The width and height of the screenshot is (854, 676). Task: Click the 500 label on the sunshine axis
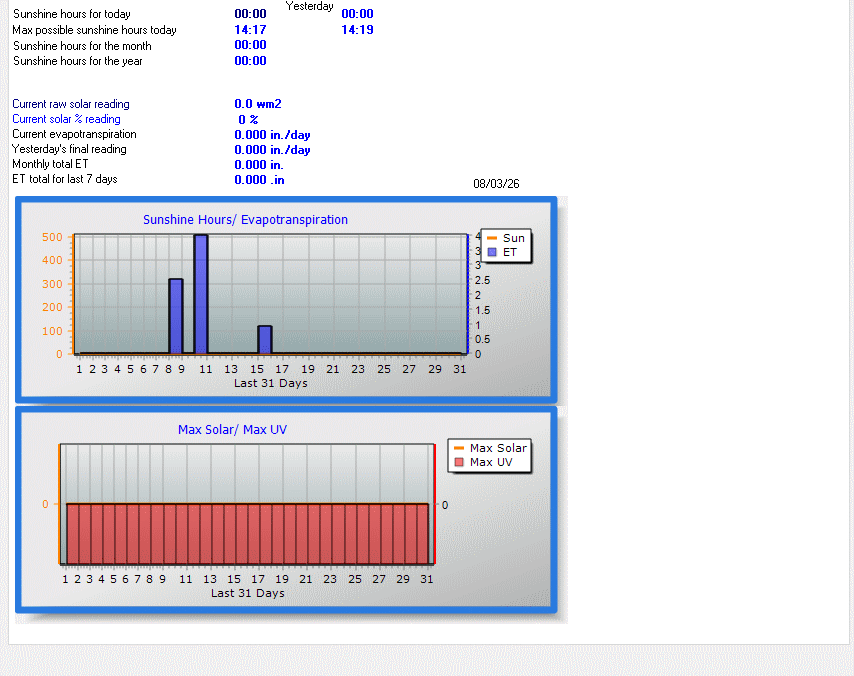(x=52, y=237)
